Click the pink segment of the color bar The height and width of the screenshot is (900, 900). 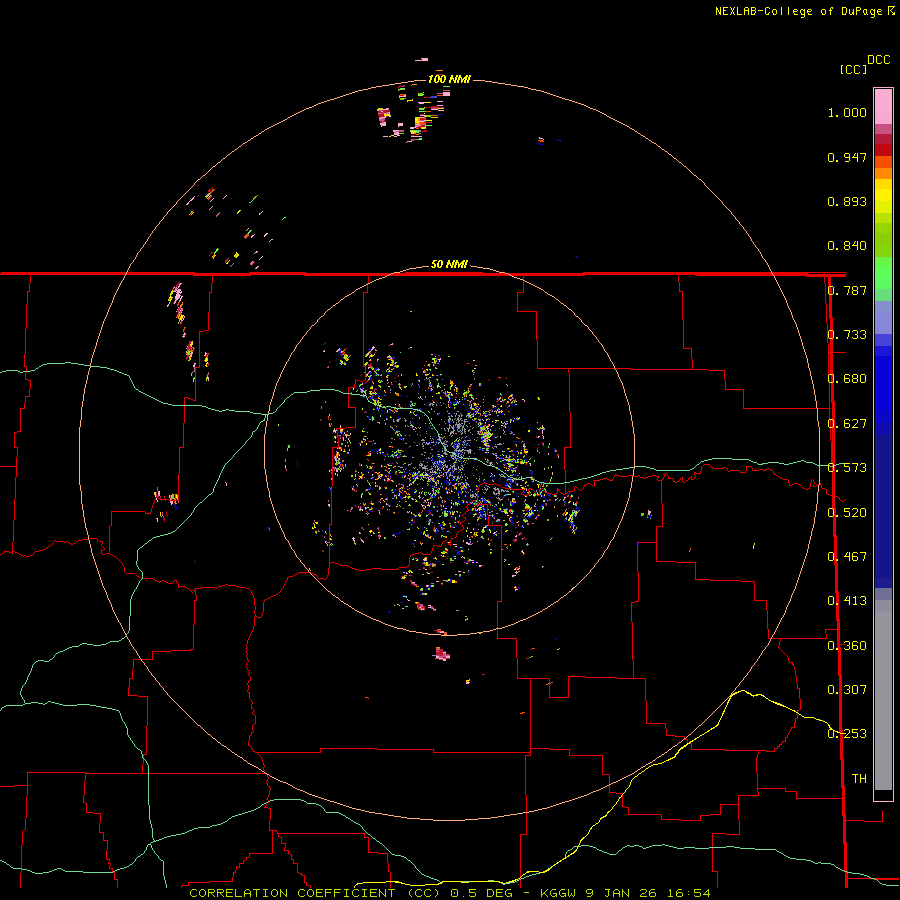(883, 107)
